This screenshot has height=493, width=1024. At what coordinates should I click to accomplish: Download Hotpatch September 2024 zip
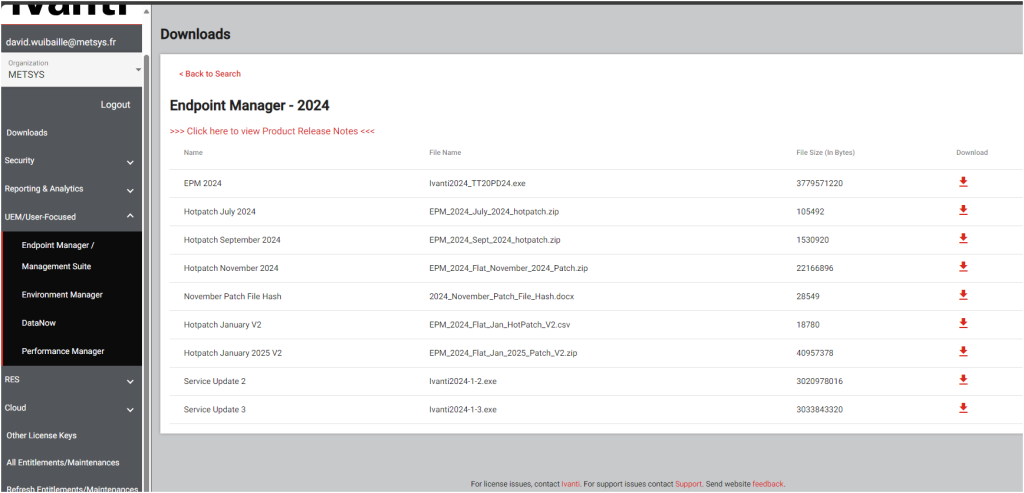tap(963, 238)
